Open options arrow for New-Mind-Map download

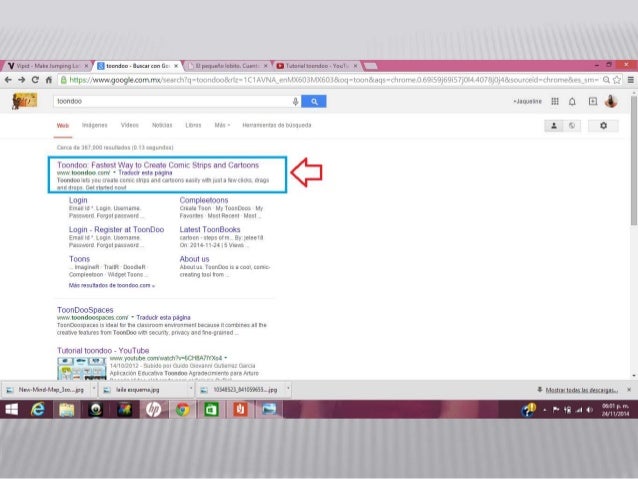pyautogui.click(x=94, y=389)
